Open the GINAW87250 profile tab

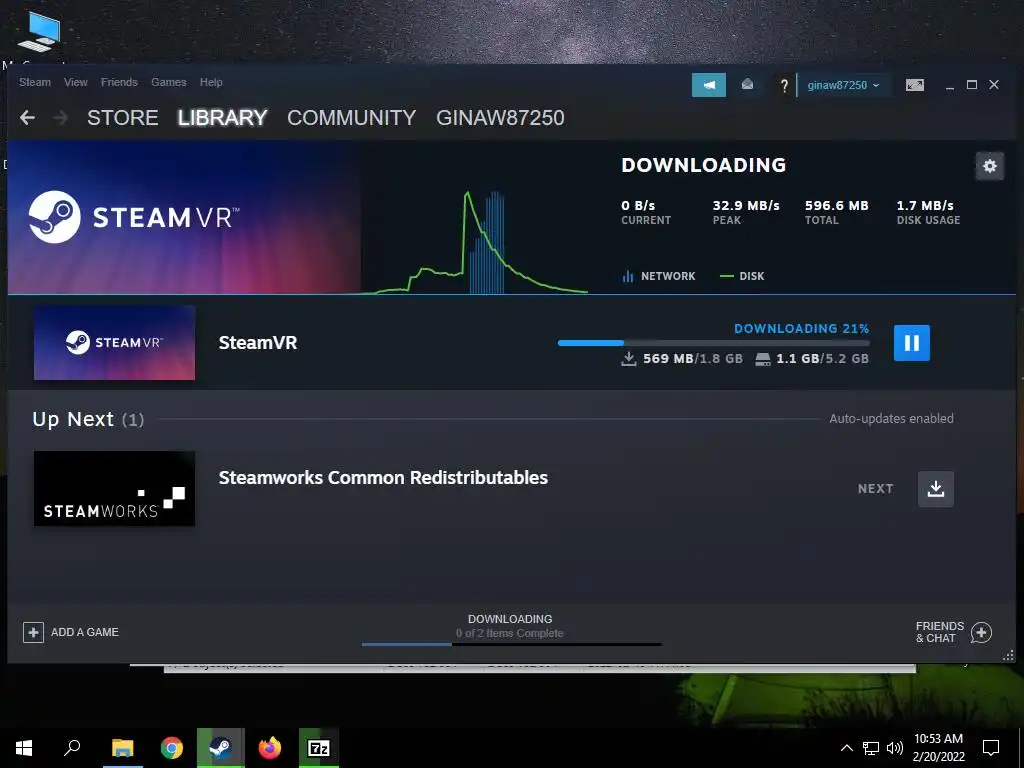click(x=500, y=118)
